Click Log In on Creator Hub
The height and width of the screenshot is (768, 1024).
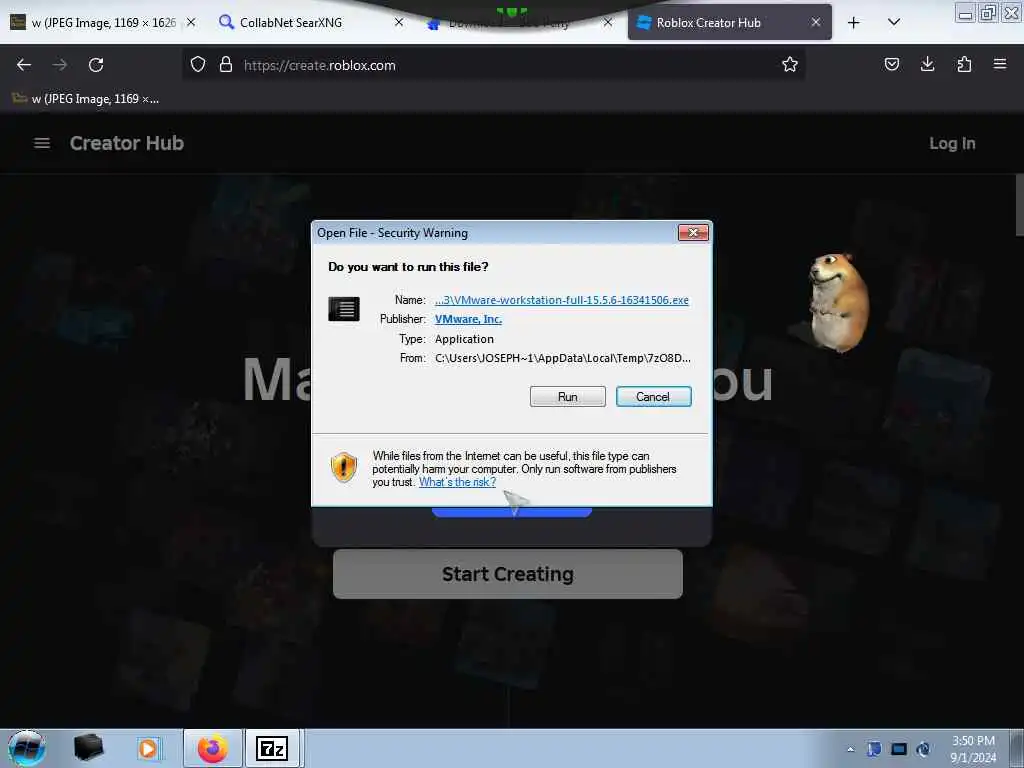click(952, 144)
